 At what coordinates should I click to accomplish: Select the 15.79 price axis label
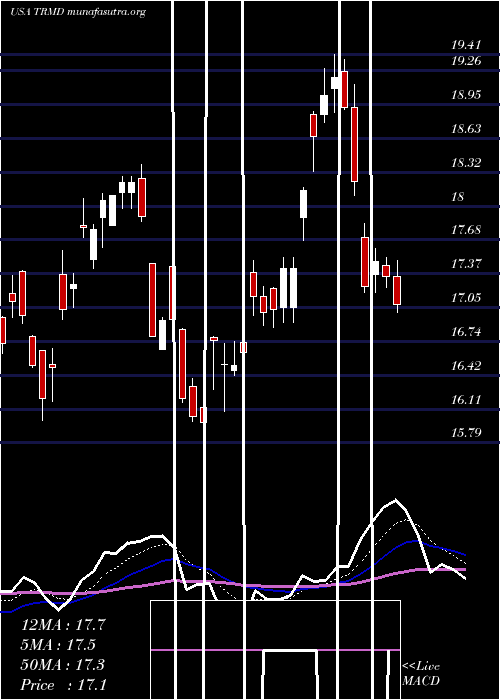click(x=466, y=433)
